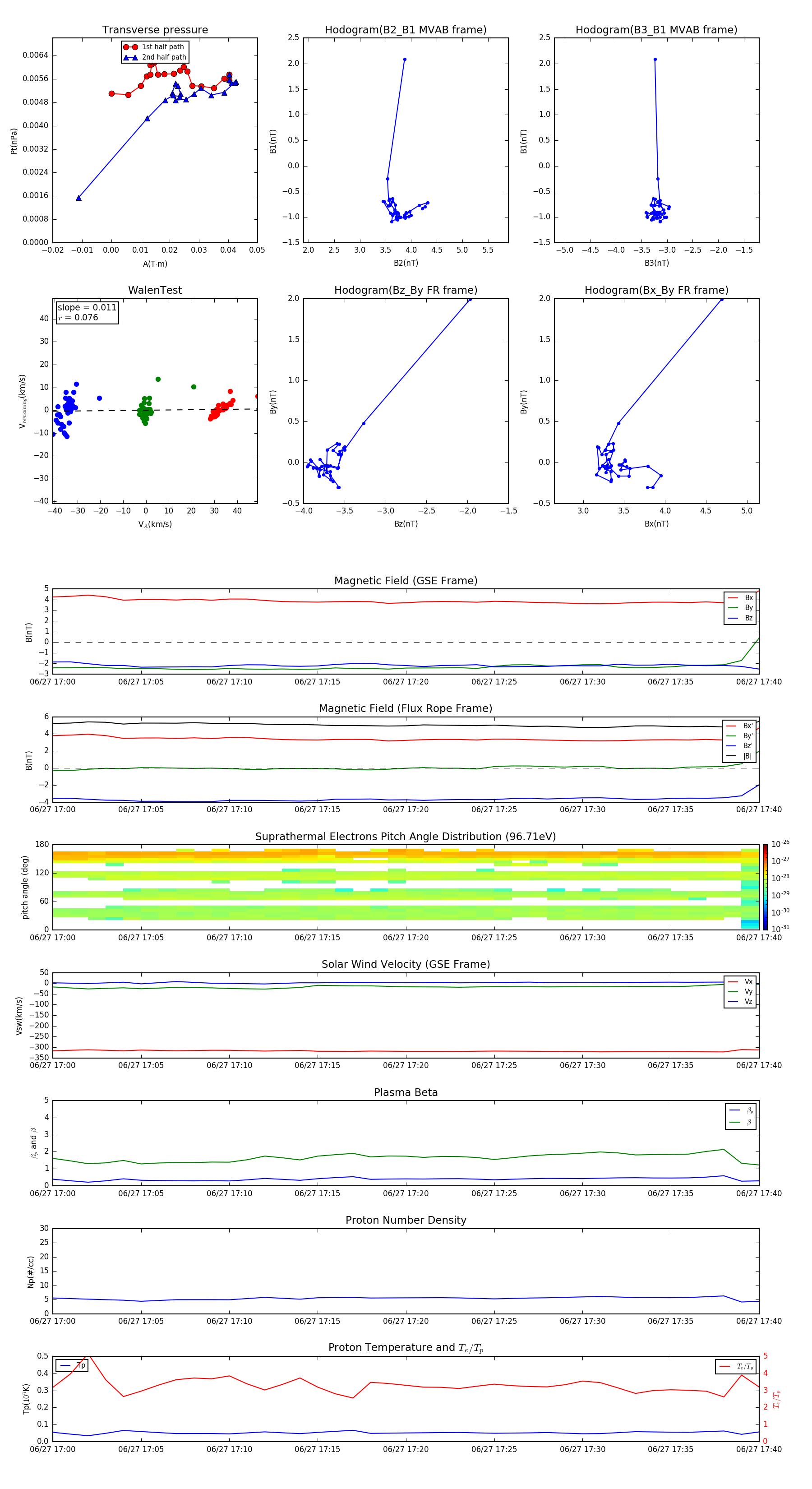Click the 'r = 0.076' annotation
The height and width of the screenshot is (1489, 812).
pyautogui.click(x=78, y=317)
